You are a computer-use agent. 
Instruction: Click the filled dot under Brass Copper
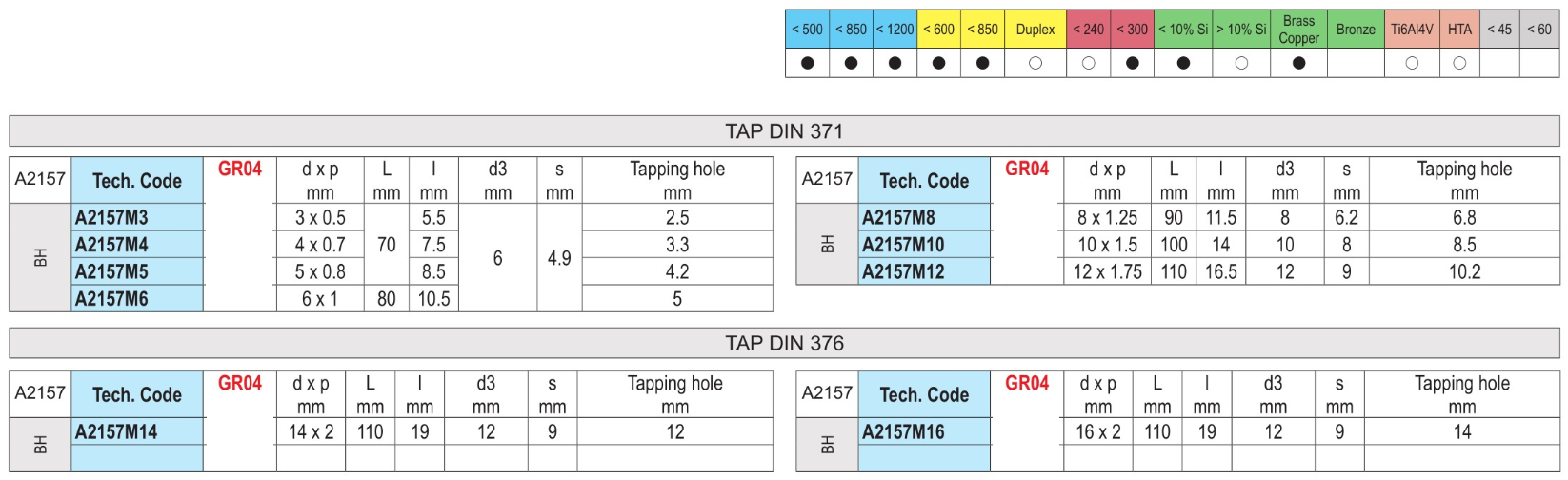[1298, 63]
